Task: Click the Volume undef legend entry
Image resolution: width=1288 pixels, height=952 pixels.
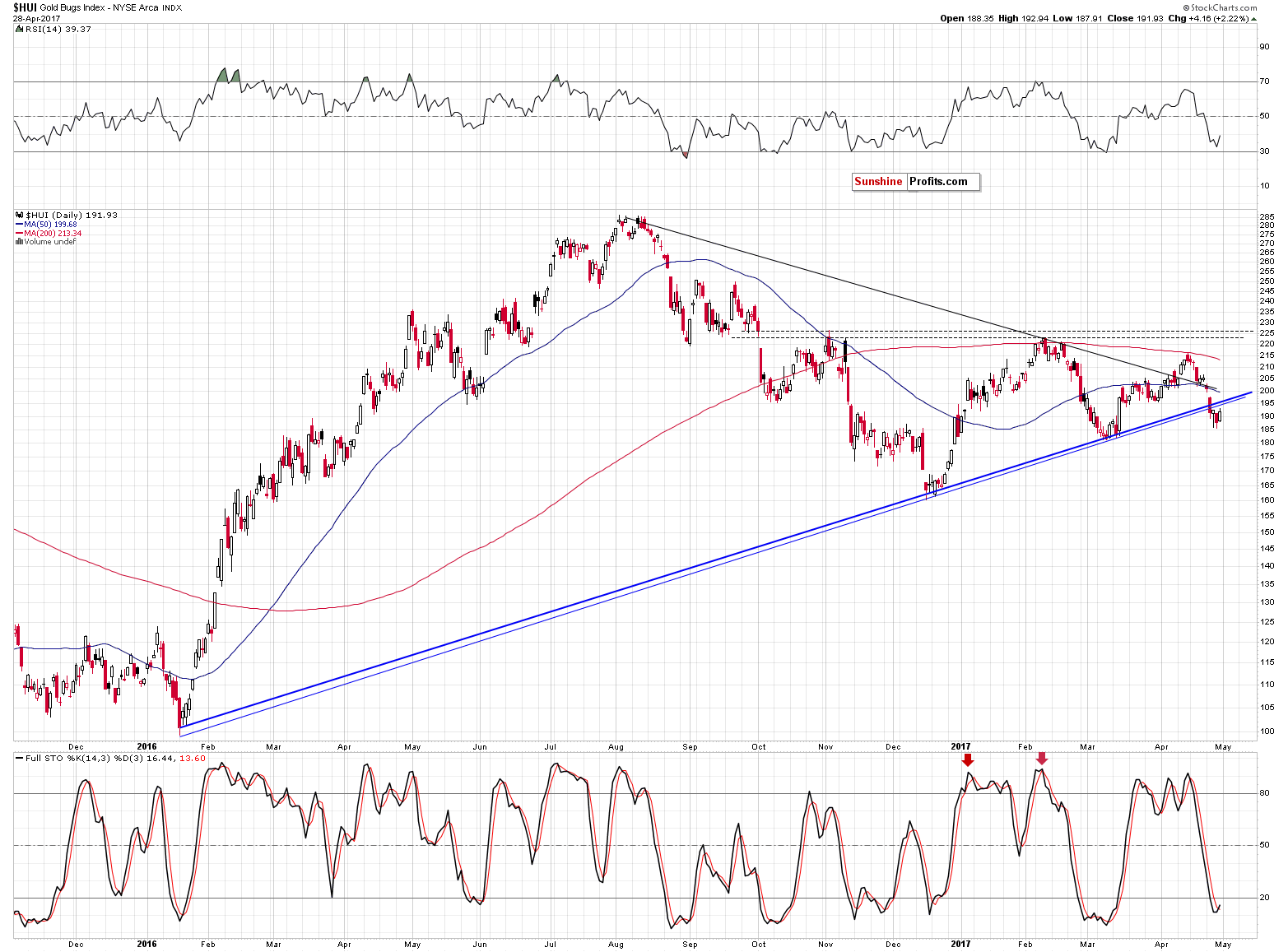Action: coord(45,241)
